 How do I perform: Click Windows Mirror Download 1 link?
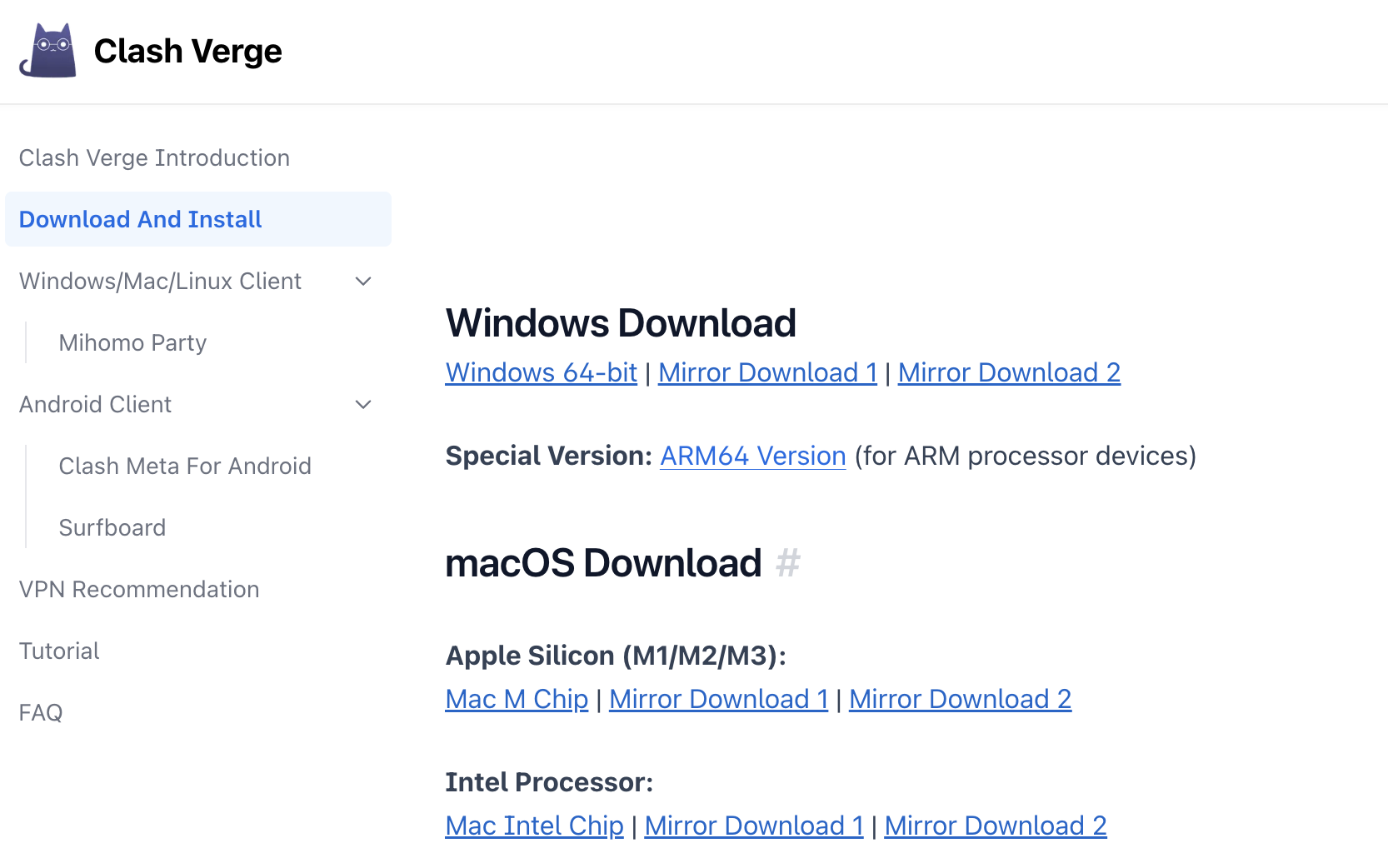[767, 373]
